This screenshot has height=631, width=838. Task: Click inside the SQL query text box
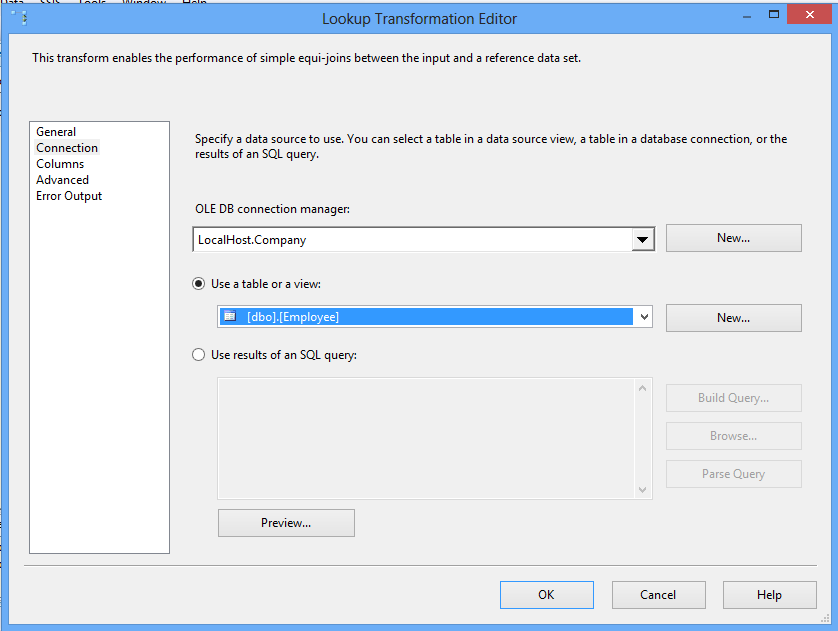pyautogui.click(x=425, y=438)
